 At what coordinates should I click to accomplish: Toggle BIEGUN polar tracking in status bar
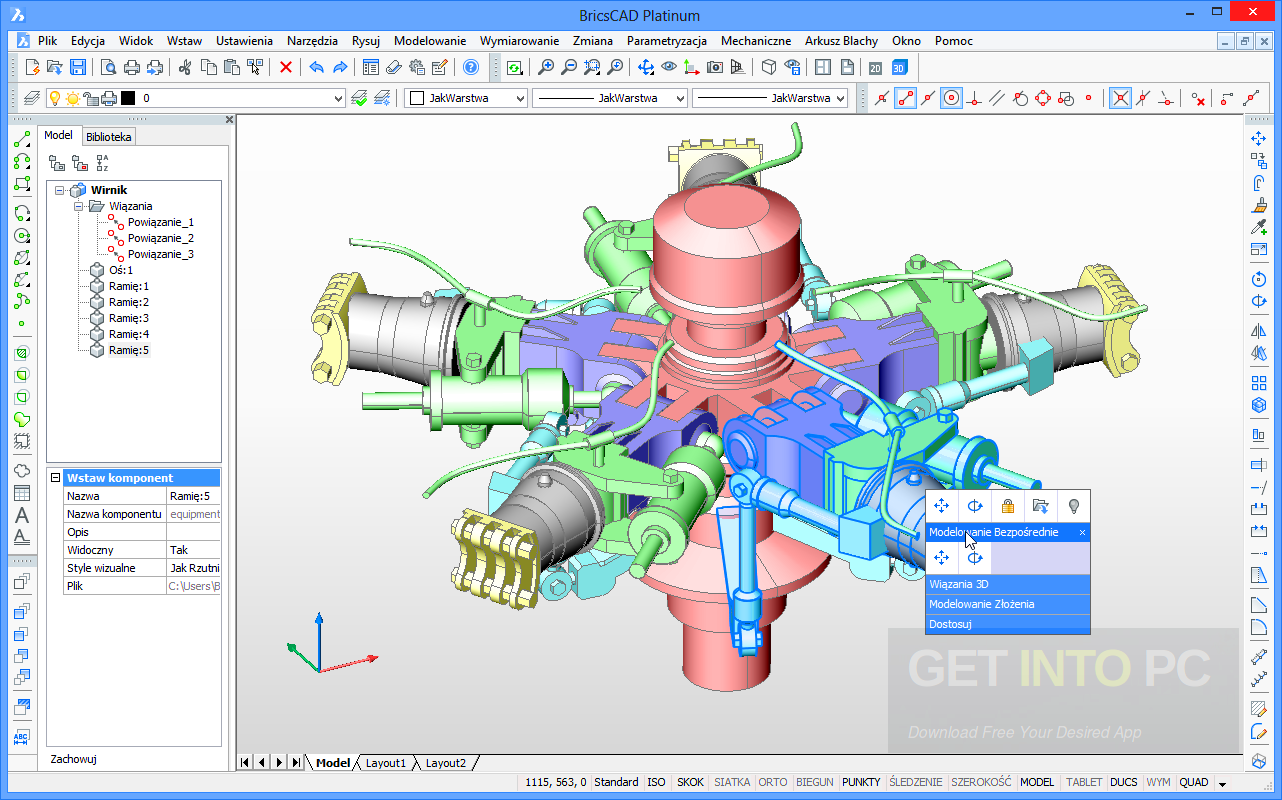coord(815,782)
